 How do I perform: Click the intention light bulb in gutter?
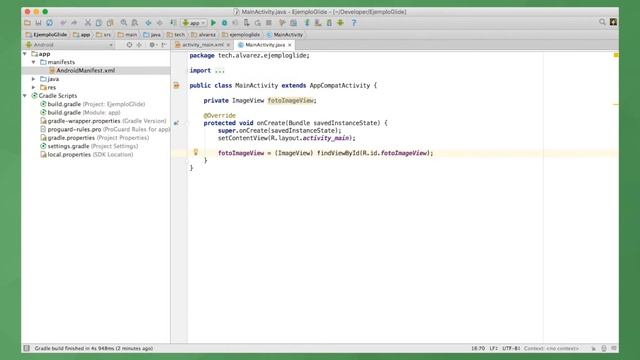point(196,152)
